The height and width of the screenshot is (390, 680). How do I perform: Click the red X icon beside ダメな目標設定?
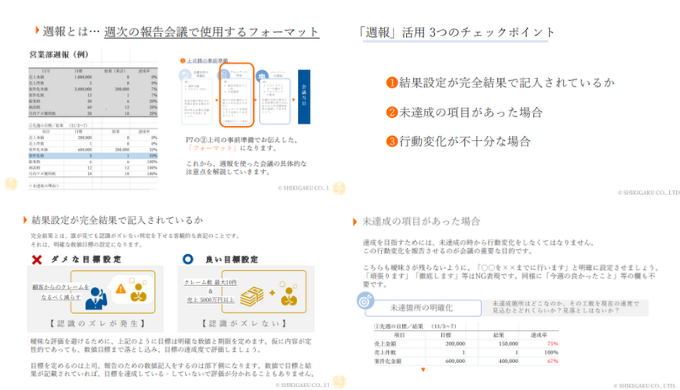point(37,259)
